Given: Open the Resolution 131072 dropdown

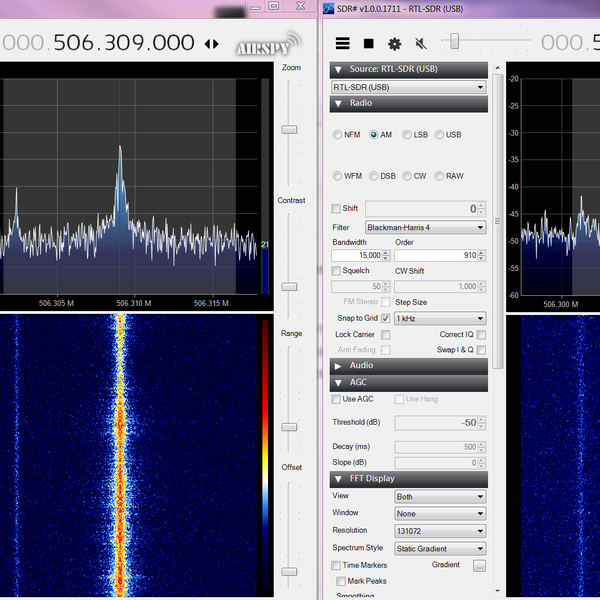Looking at the screenshot, I should pos(440,531).
